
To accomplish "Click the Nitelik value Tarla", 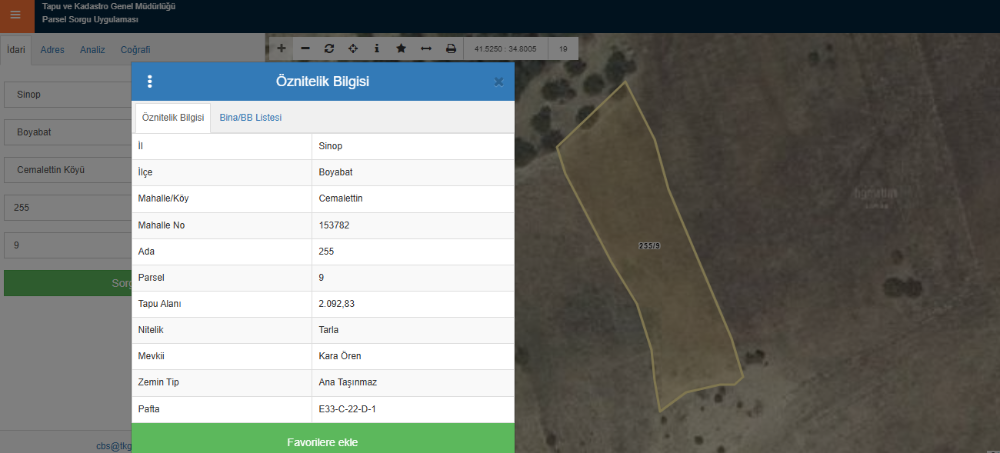I will point(328,330).
